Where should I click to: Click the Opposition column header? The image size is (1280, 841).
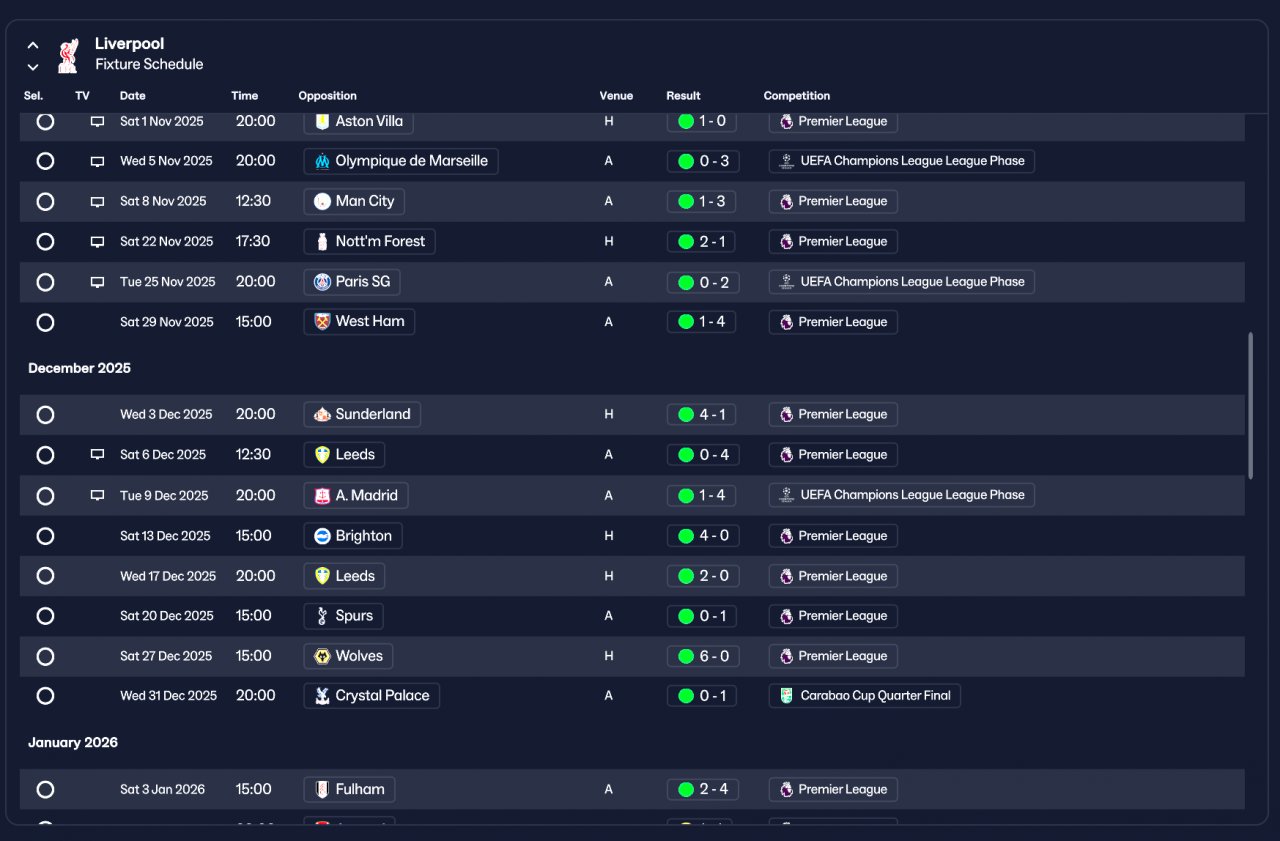pos(327,96)
